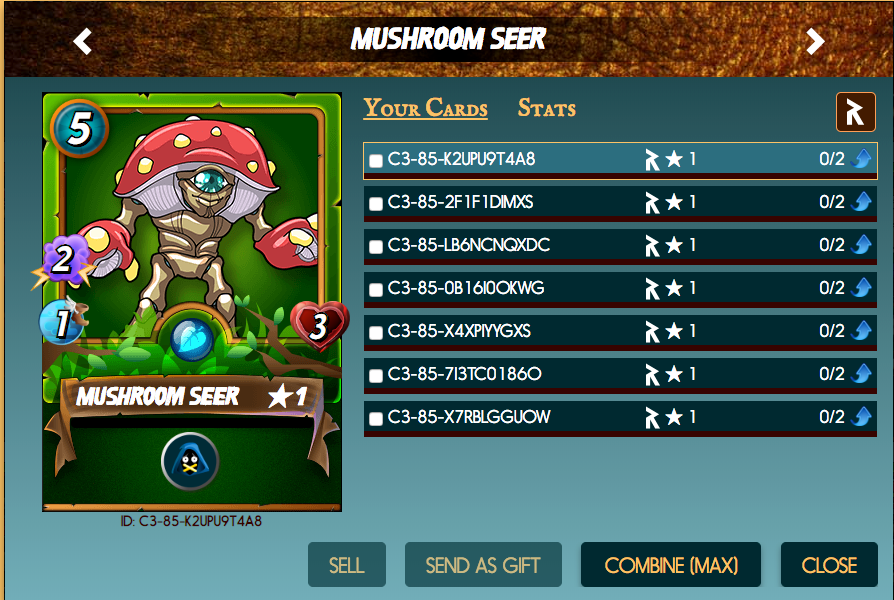The width and height of the screenshot is (894, 600).
Task: Click the heart health icon on card
Action: pos(319,325)
